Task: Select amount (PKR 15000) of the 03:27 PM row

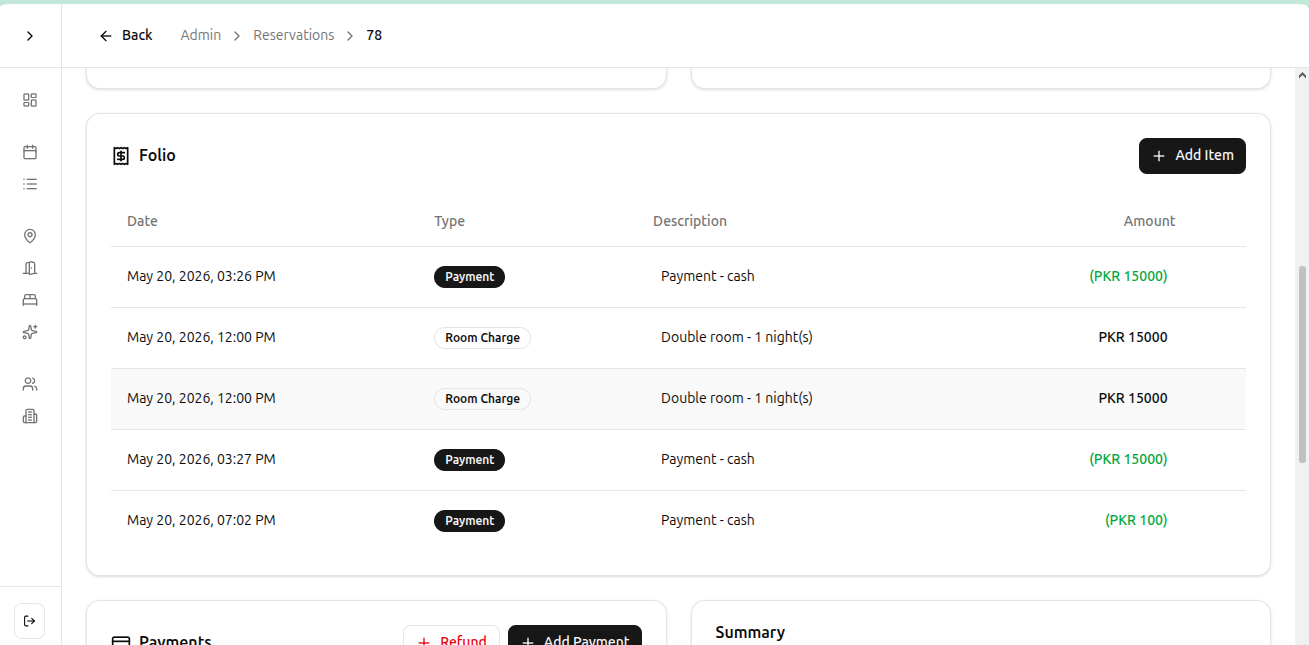Action: click(x=1128, y=459)
